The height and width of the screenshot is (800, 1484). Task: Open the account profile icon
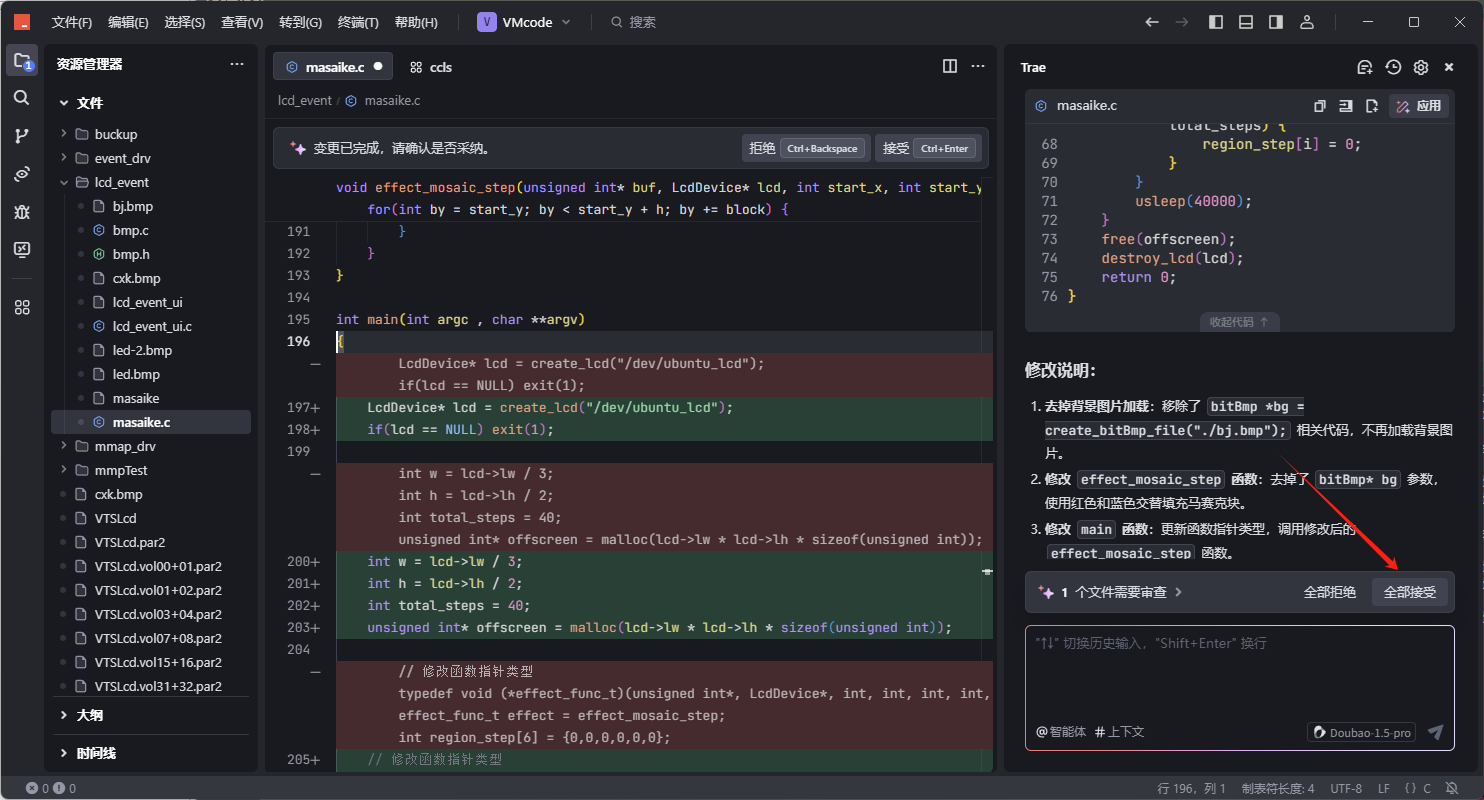pos(1306,22)
